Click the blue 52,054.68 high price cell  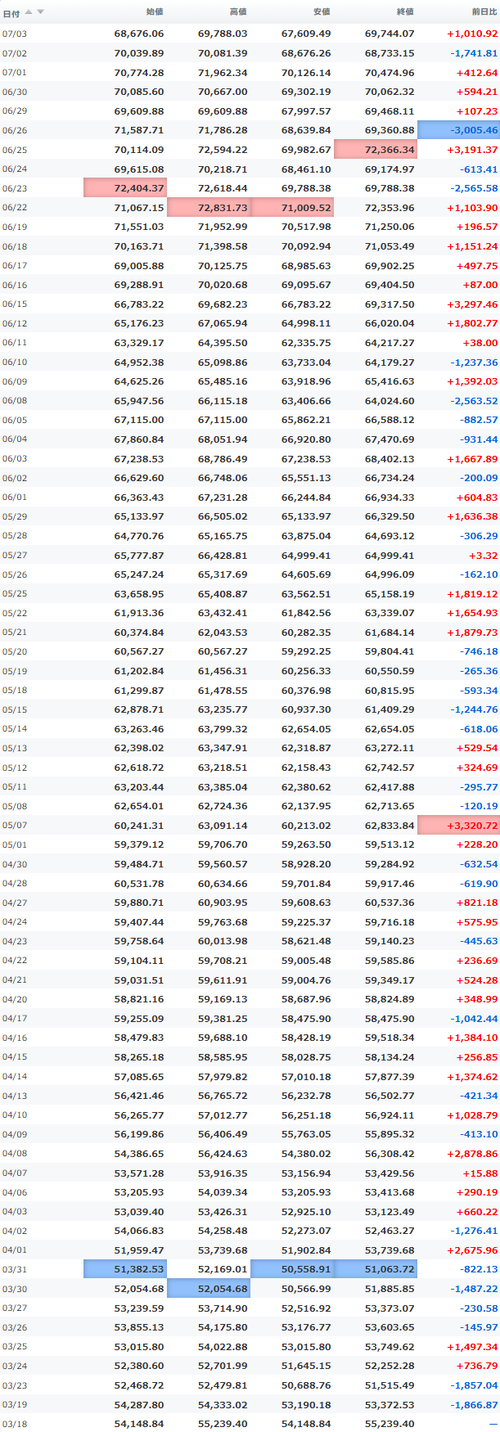pyautogui.click(x=208, y=1288)
